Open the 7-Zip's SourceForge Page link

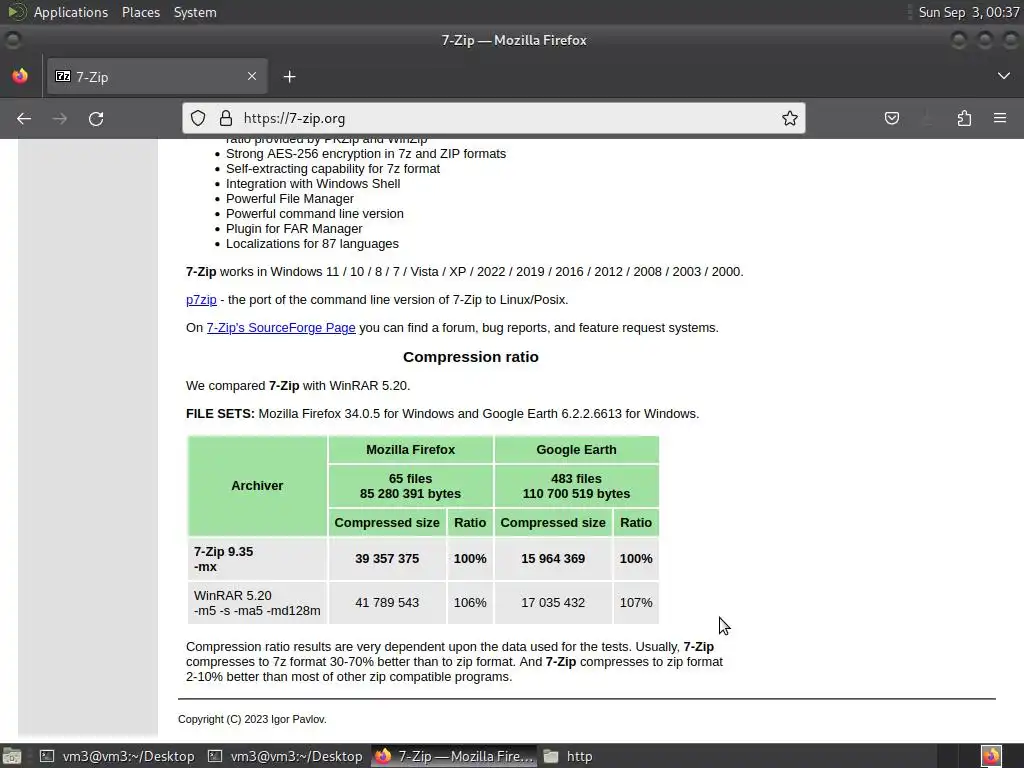(281, 328)
